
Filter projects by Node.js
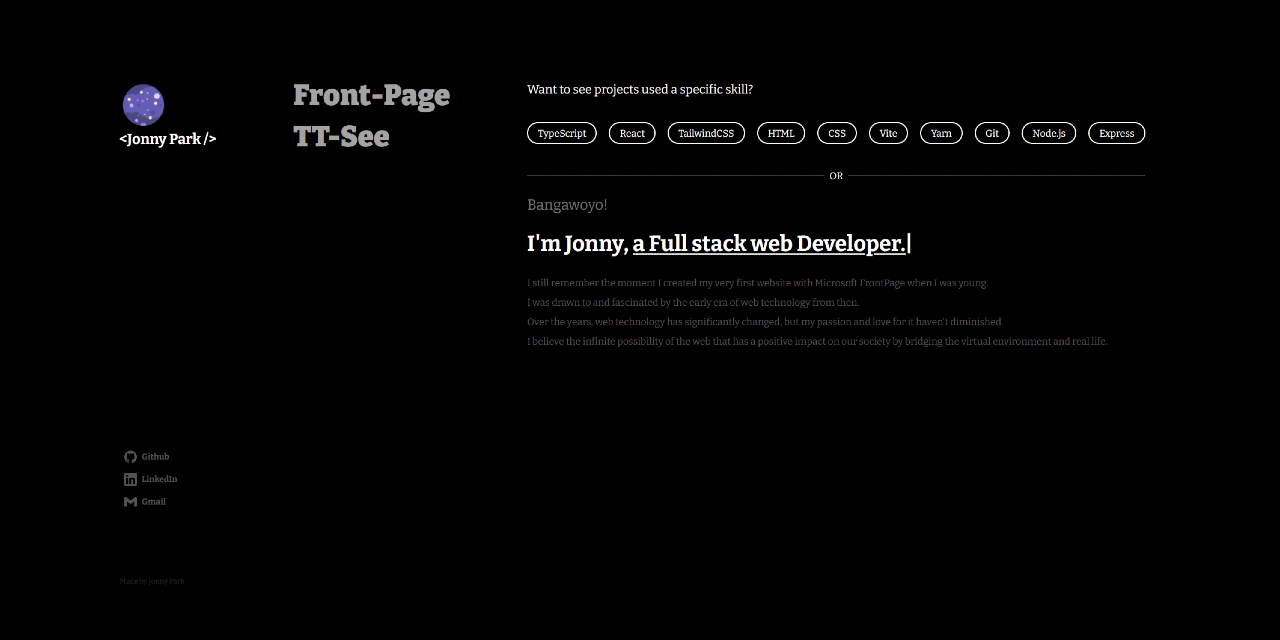point(1048,132)
